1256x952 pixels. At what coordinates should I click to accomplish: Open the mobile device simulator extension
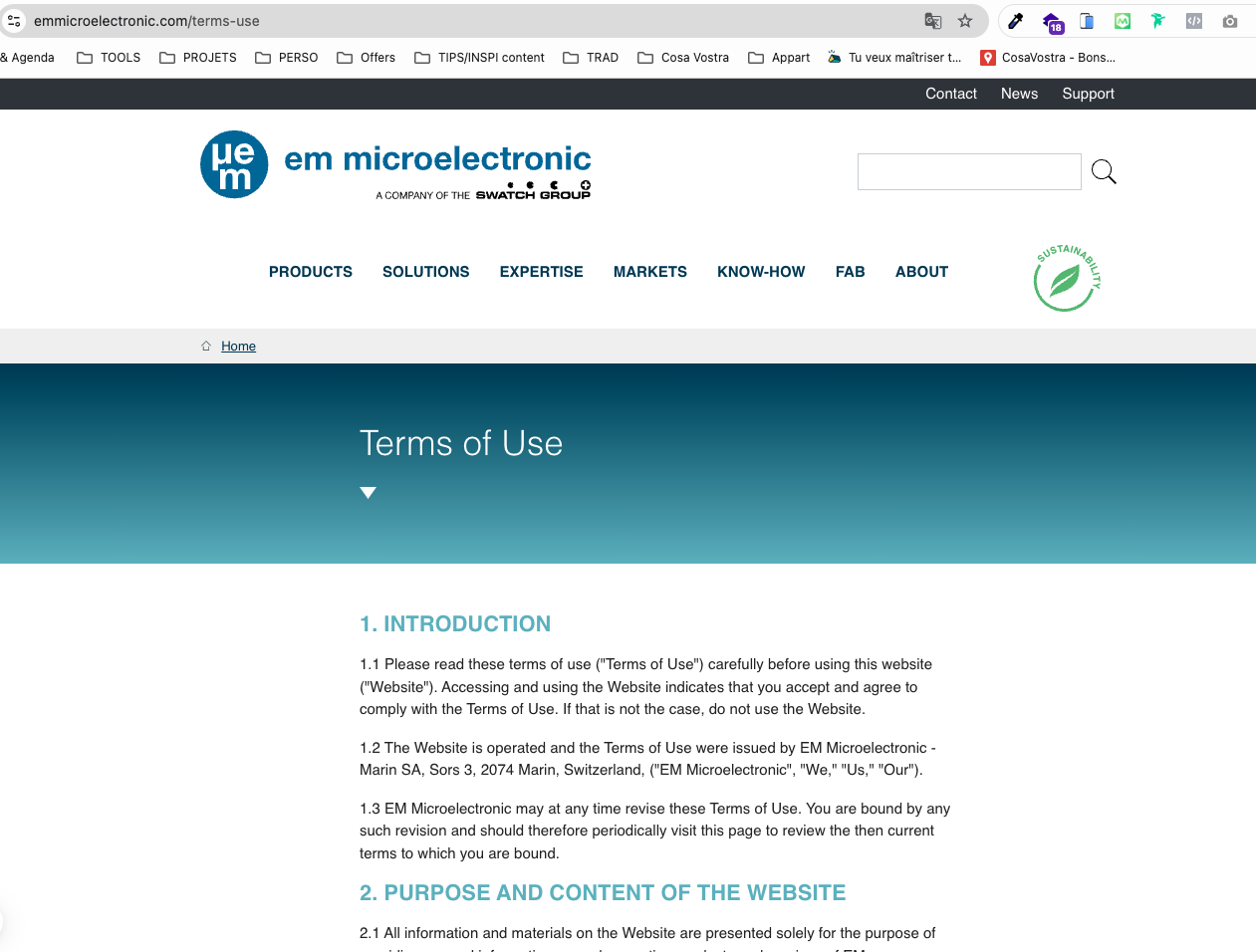click(1087, 21)
